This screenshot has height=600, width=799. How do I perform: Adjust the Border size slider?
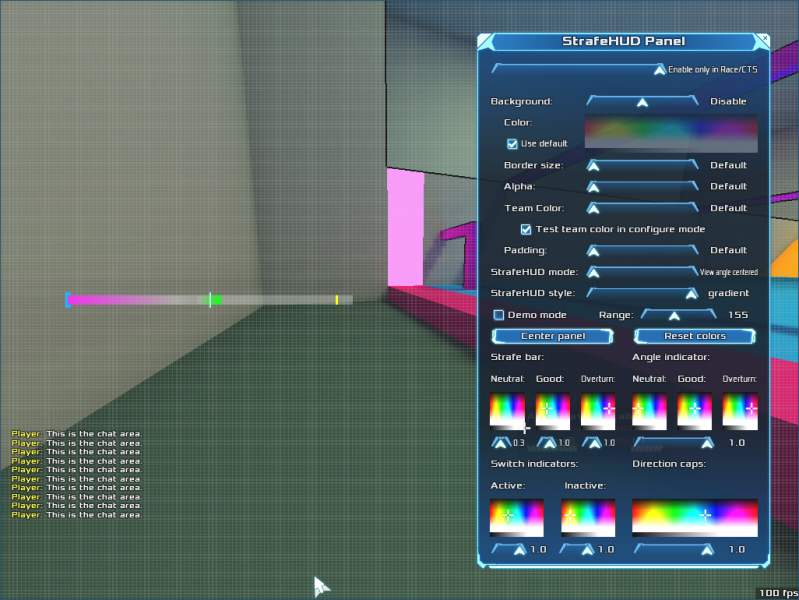pyautogui.click(x=642, y=165)
